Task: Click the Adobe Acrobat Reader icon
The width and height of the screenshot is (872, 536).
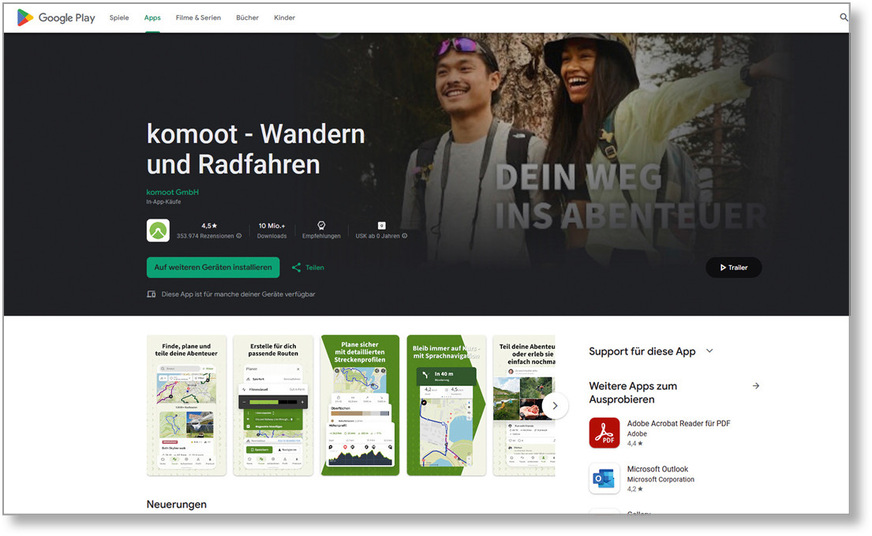Action: (x=604, y=433)
